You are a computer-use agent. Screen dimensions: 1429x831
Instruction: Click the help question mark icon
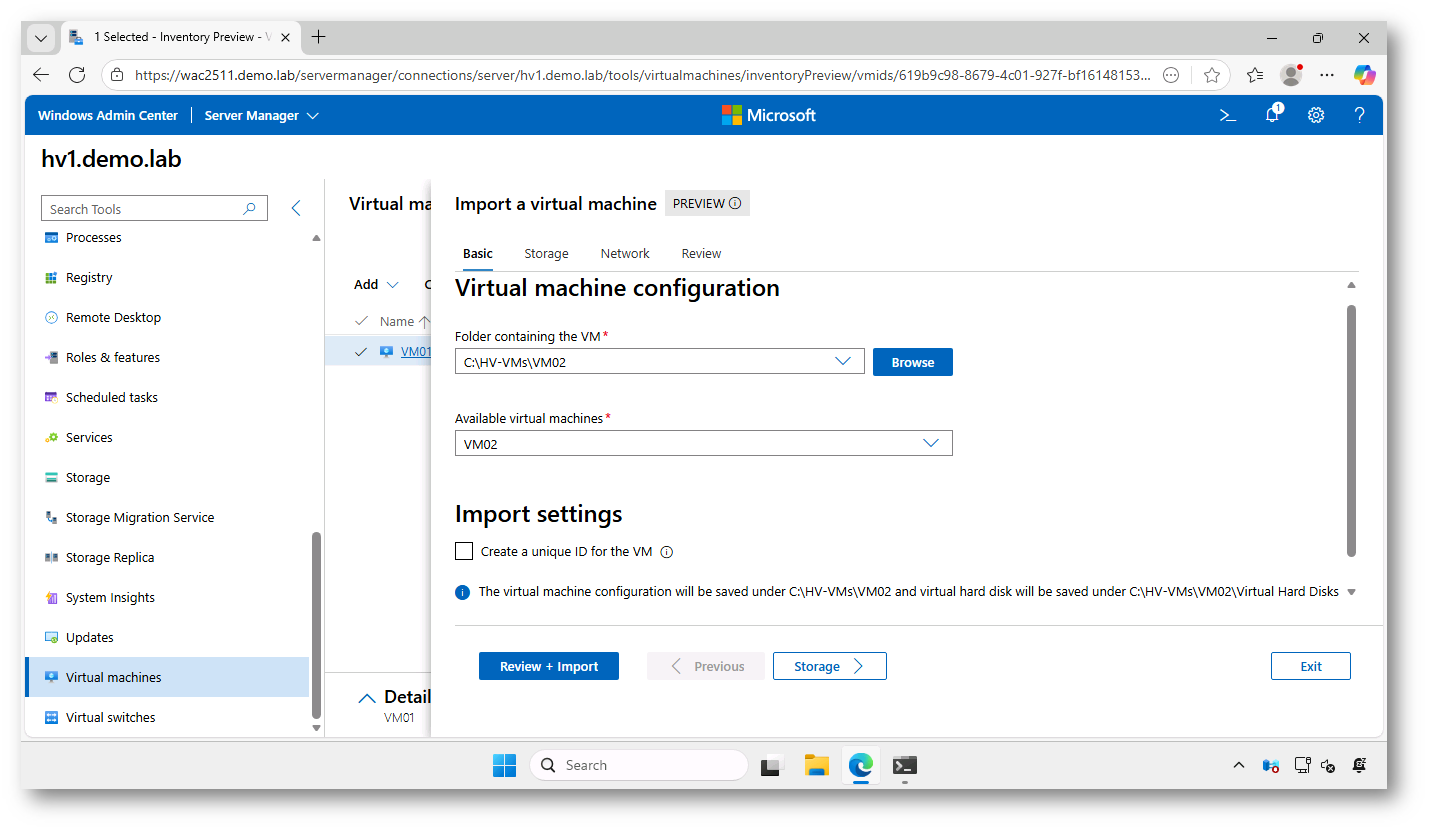click(x=1359, y=115)
